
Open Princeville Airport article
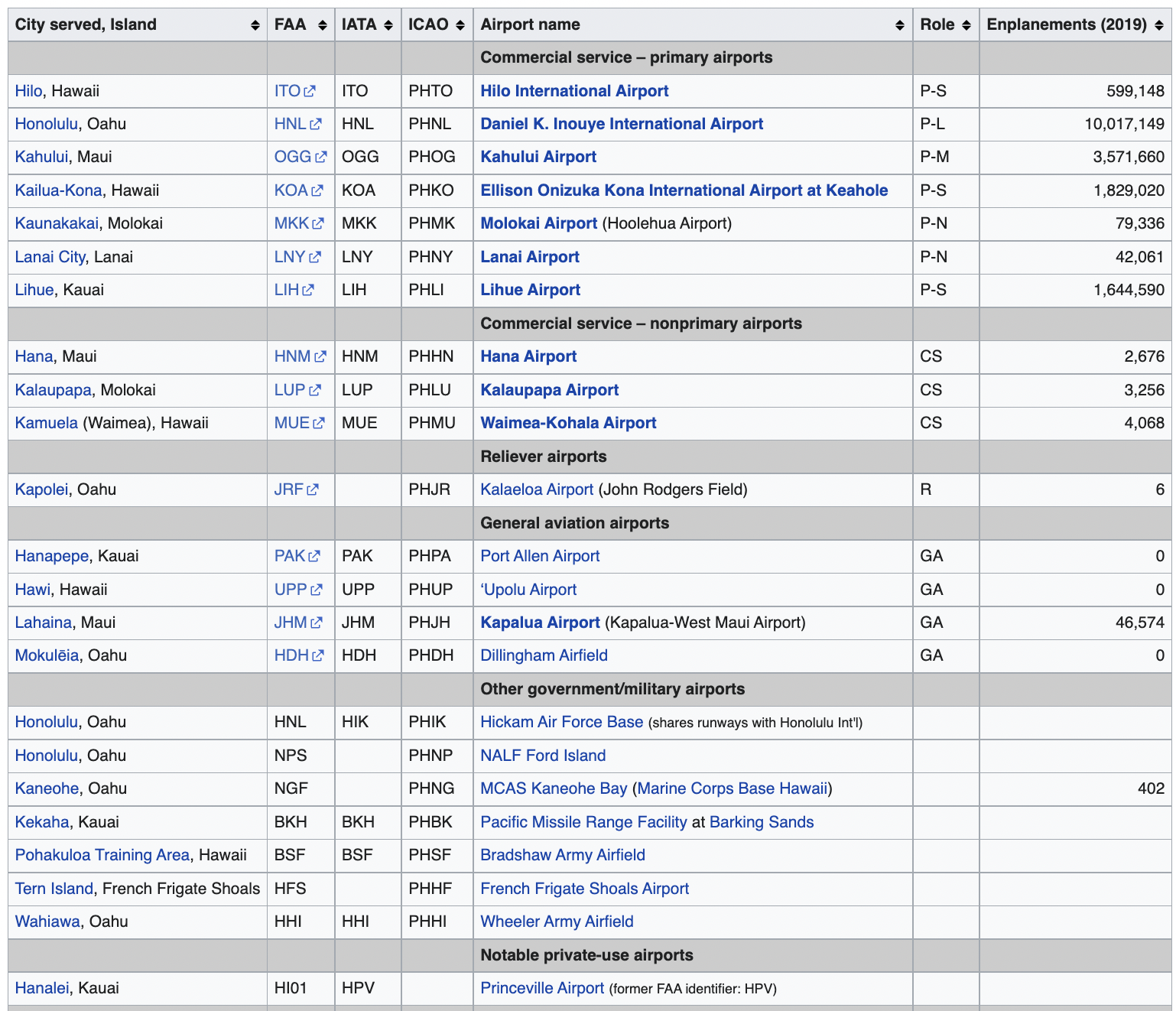(x=542, y=988)
